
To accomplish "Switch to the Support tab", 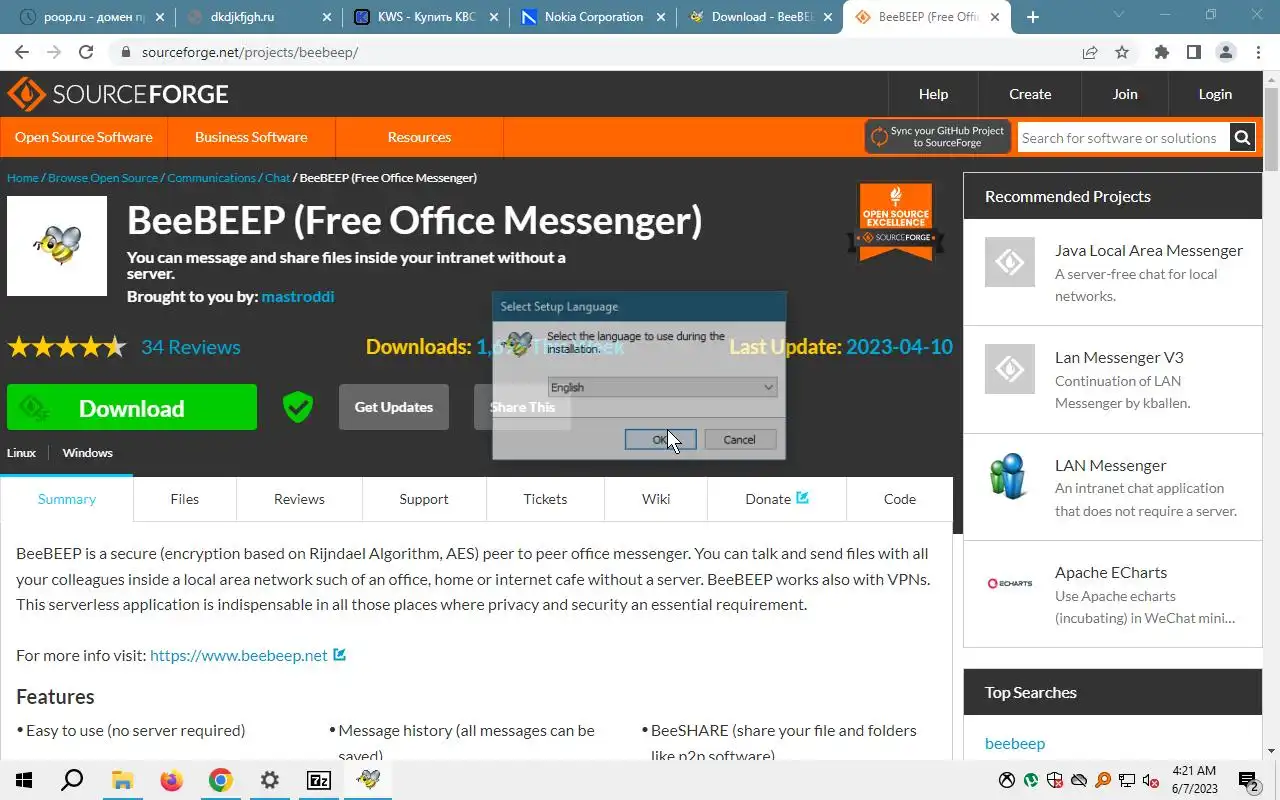I will (x=424, y=499).
